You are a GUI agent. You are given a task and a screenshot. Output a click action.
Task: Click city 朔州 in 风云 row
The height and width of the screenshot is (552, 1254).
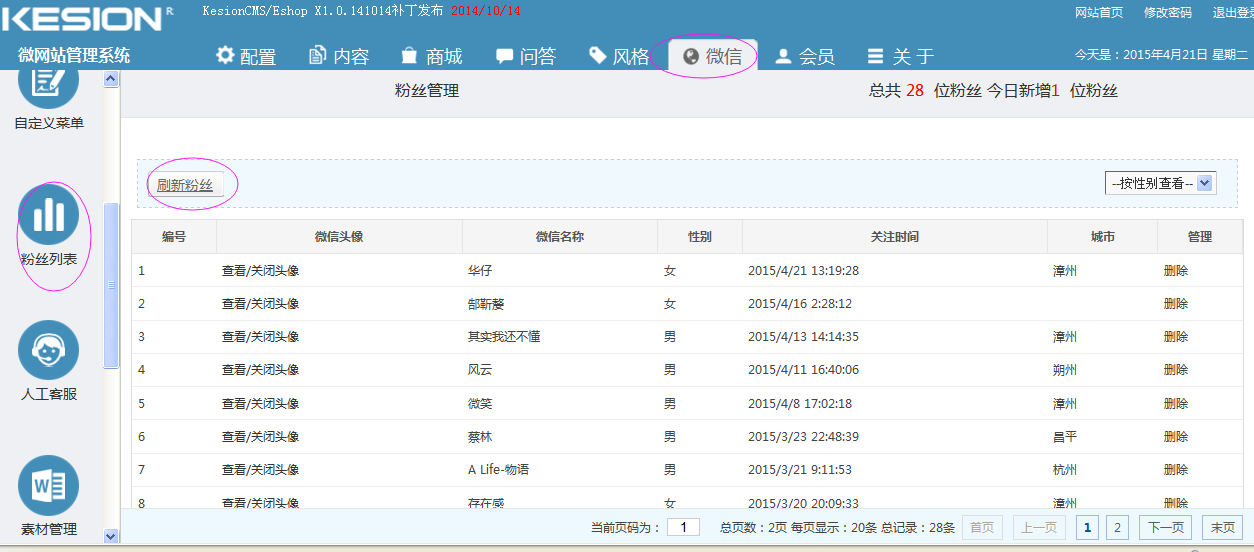coord(1065,370)
